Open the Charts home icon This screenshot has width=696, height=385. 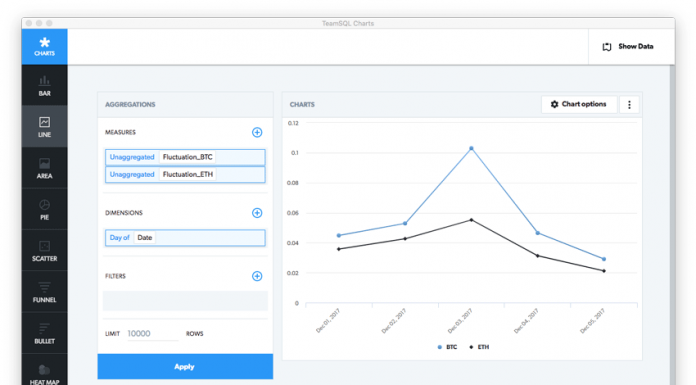44,47
